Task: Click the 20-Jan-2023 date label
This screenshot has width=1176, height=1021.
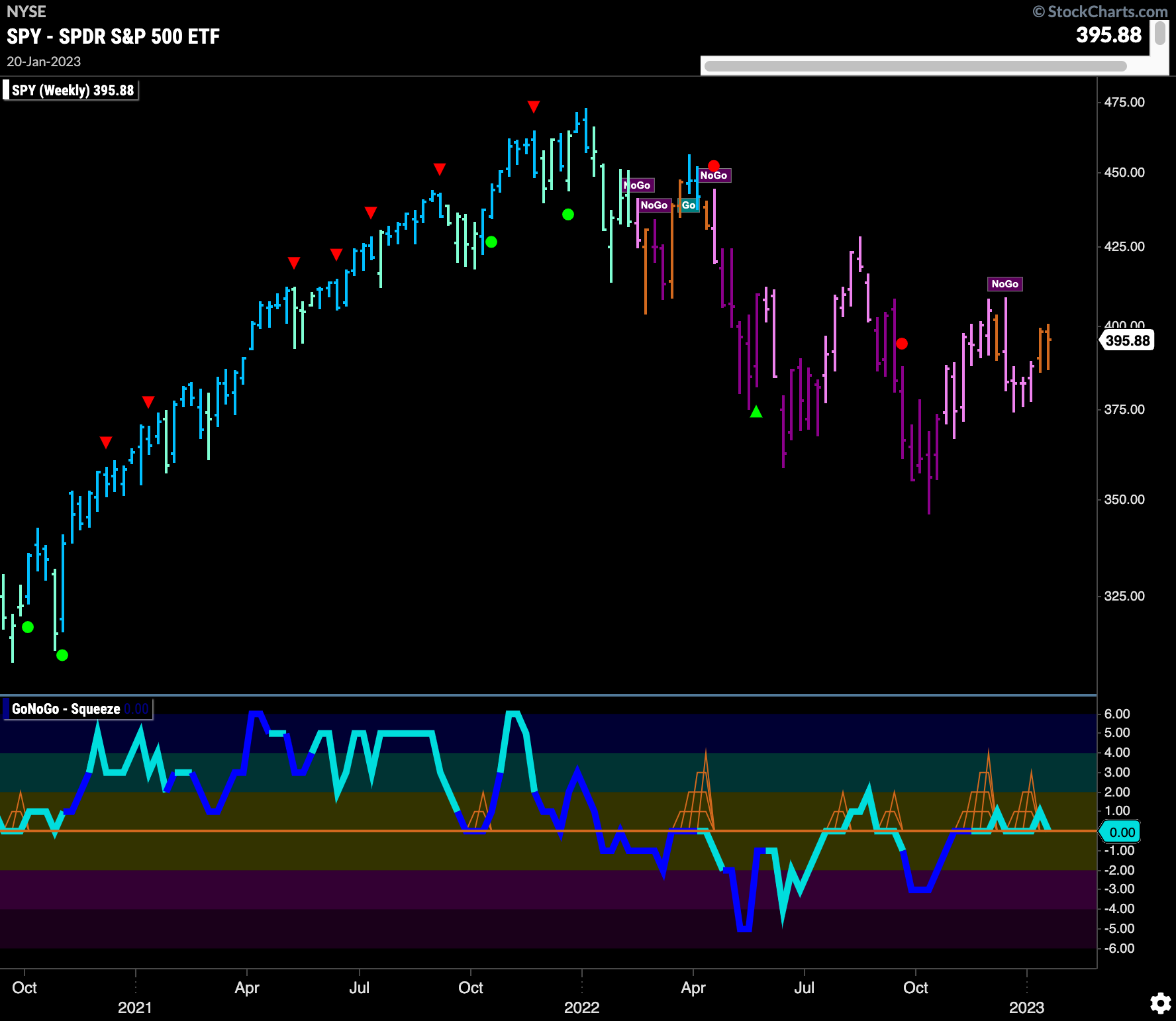Action: tap(44, 62)
